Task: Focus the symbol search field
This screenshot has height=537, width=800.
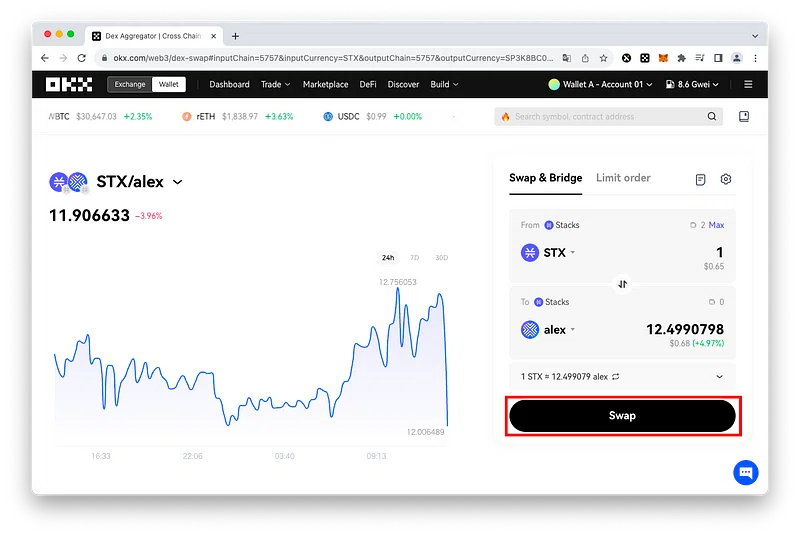Action: click(608, 116)
